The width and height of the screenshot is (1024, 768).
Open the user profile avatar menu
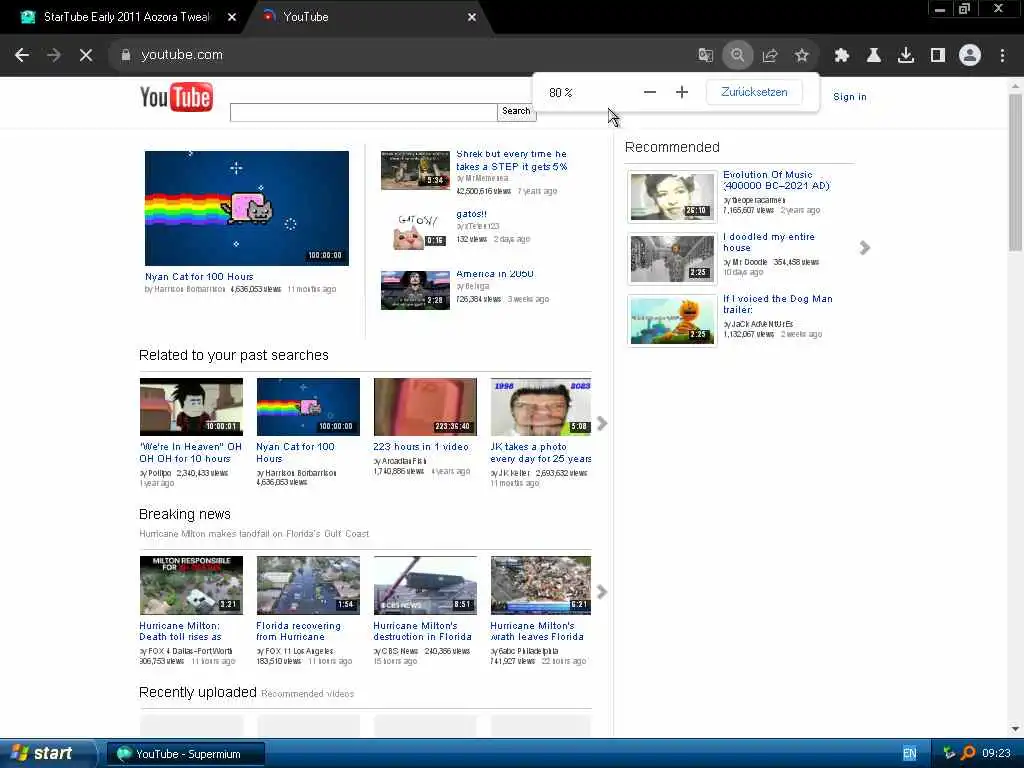pyautogui.click(x=970, y=56)
